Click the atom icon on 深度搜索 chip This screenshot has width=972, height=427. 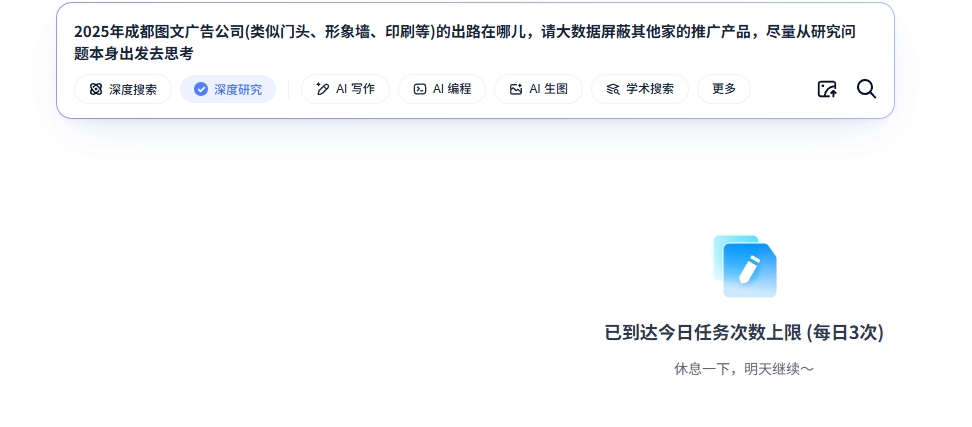[x=96, y=89]
